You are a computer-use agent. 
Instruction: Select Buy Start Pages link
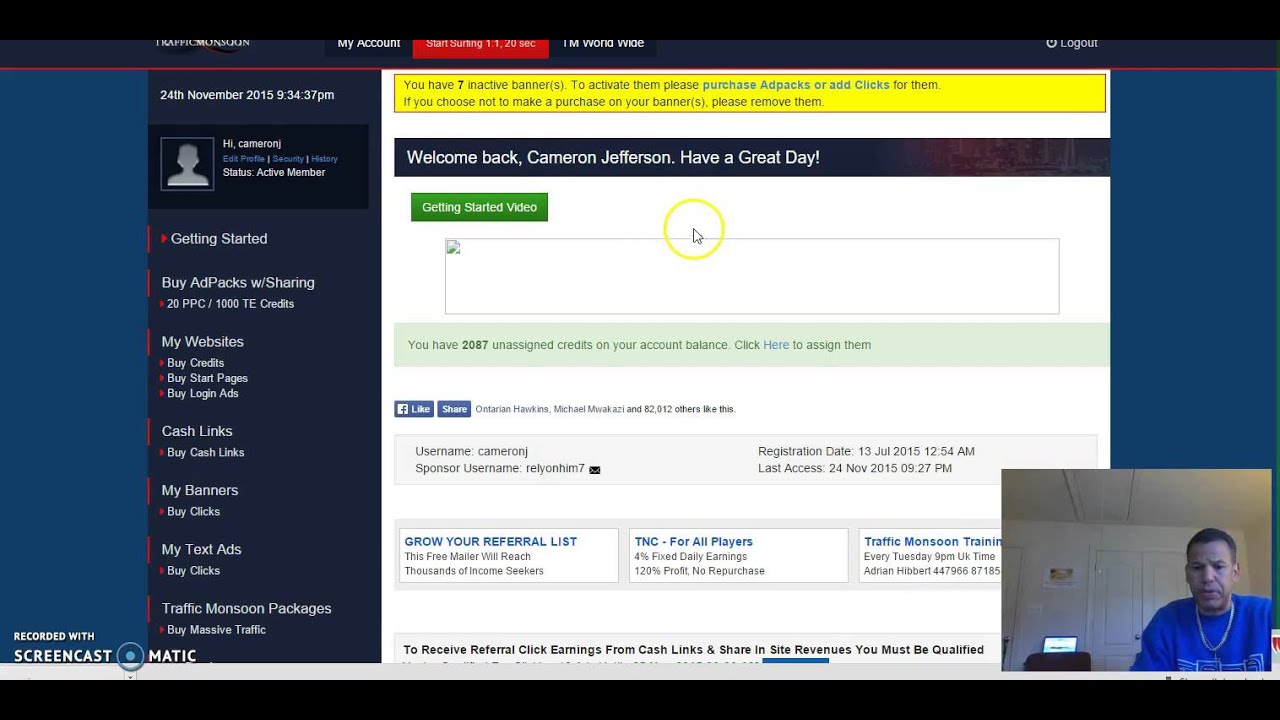(207, 378)
